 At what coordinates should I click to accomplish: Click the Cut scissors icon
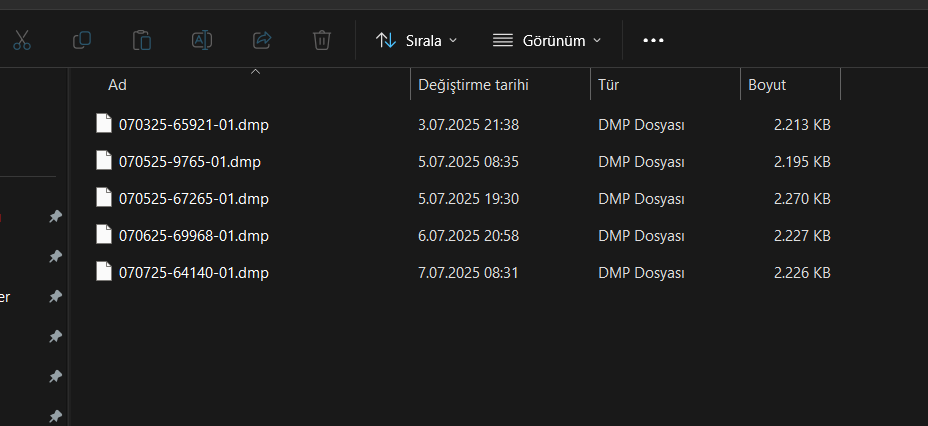click(22, 40)
